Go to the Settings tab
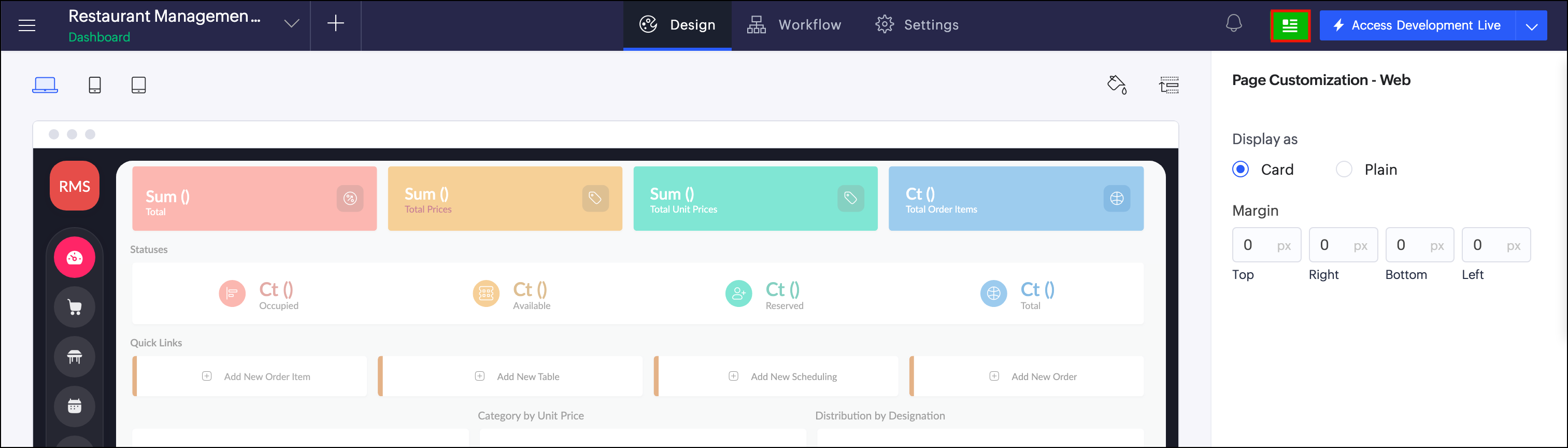 tap(917, 25)
